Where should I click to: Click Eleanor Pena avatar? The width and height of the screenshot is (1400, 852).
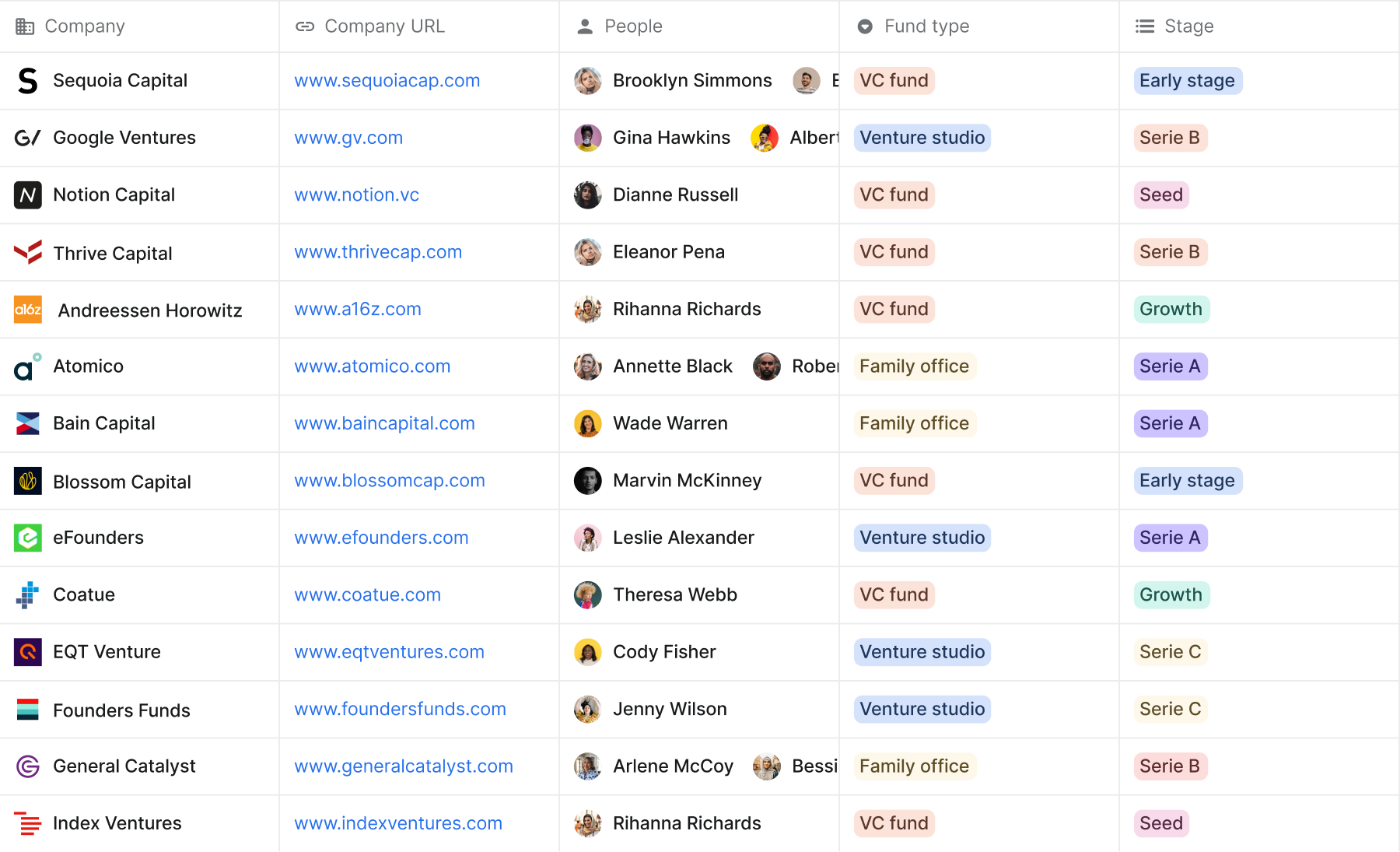(x=588, y=252)
